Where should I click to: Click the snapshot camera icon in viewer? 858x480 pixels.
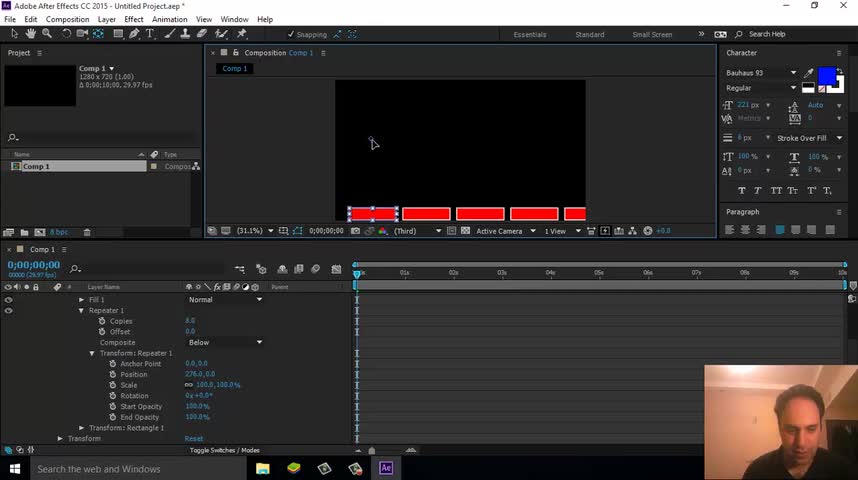tap(355, 231)
